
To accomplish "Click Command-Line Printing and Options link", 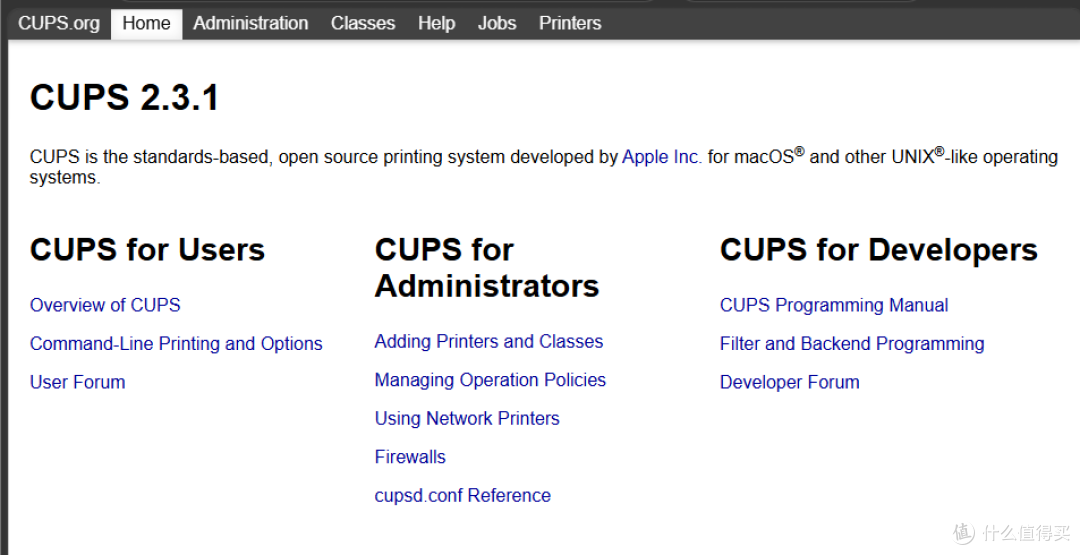I will click(176, 344).
